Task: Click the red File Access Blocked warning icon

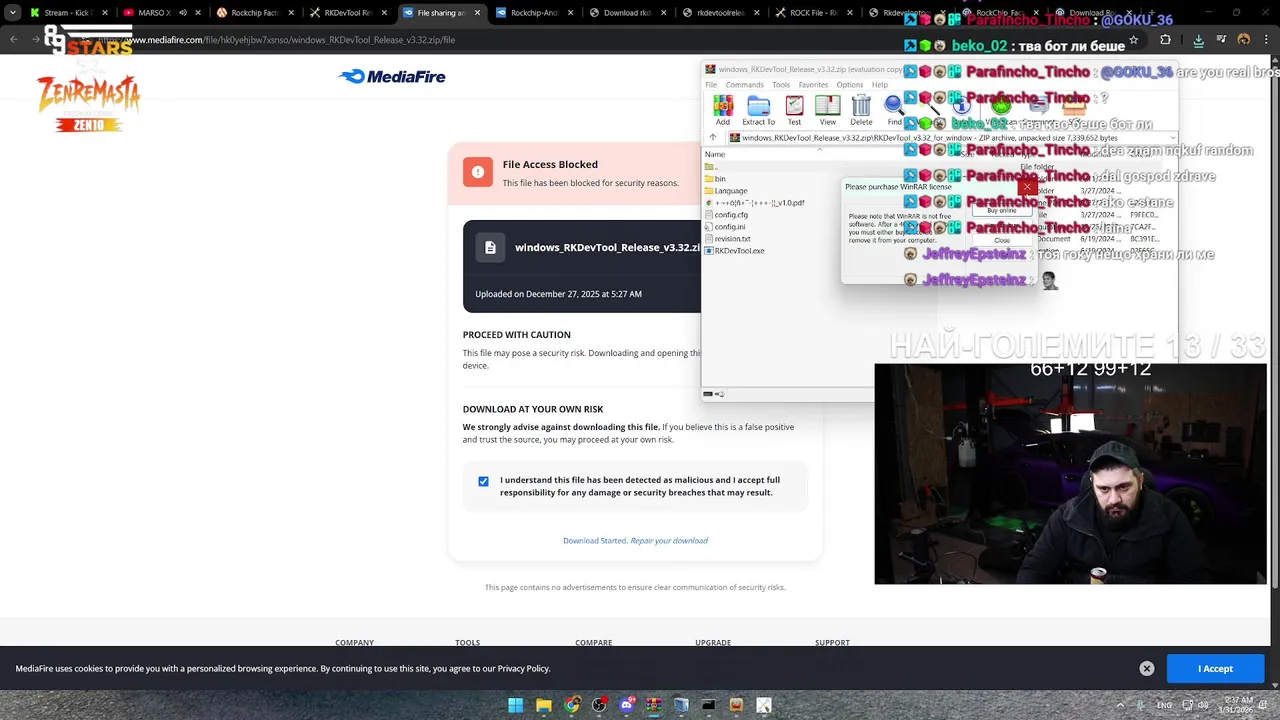Action: click(478, 172)
